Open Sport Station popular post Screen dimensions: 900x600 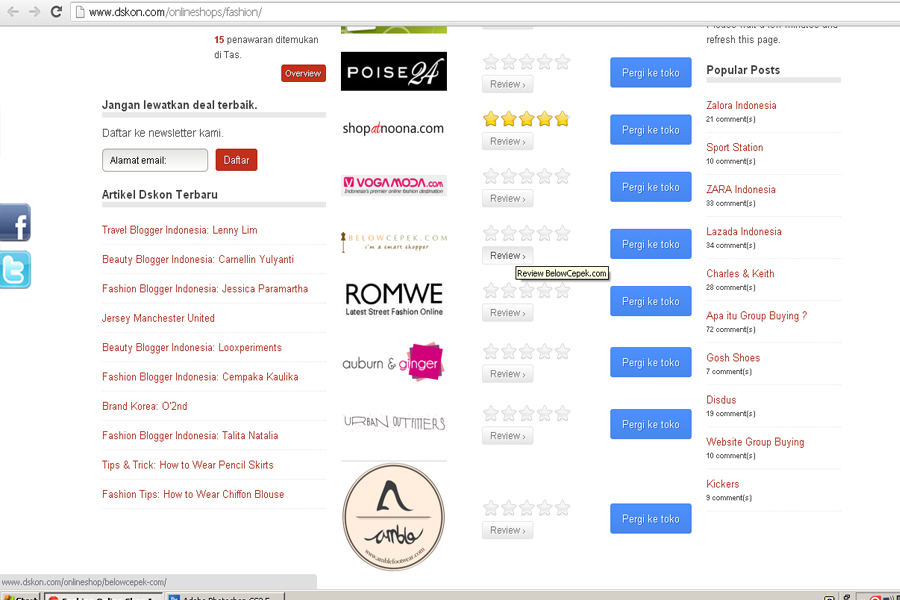click(735, 147)
